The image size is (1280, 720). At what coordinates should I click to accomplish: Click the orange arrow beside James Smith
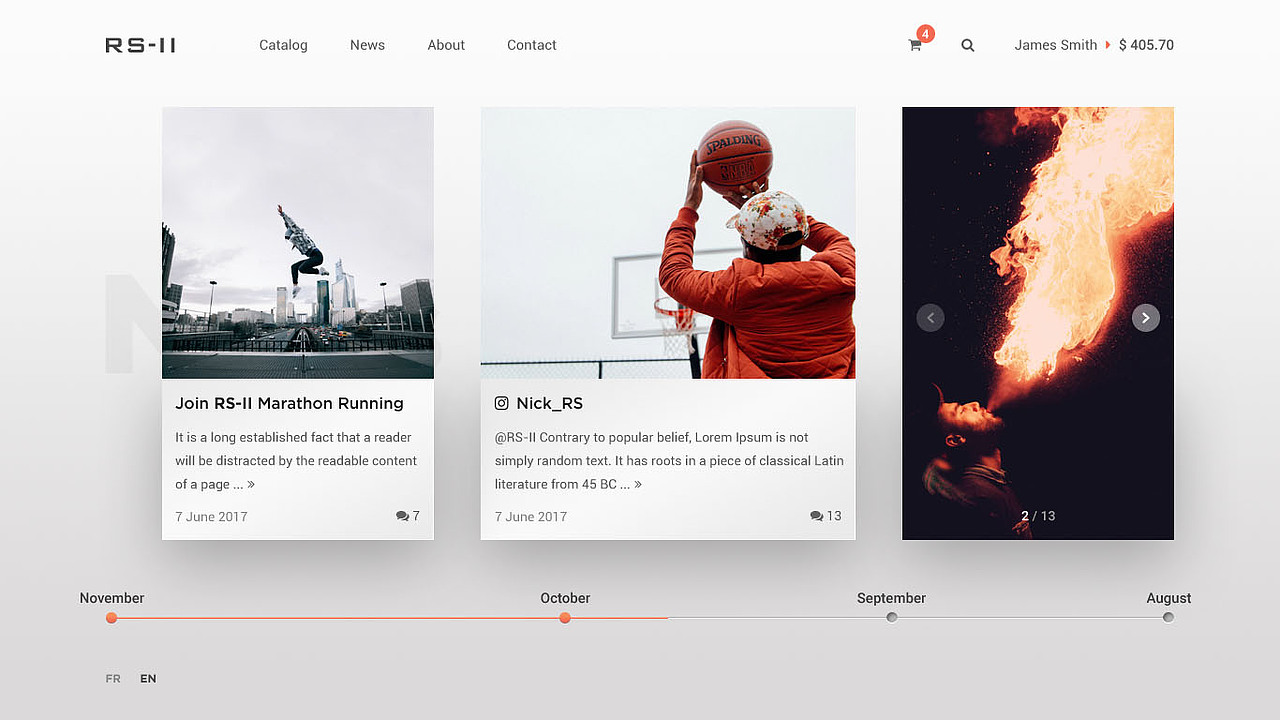[x=1108, y=45]
